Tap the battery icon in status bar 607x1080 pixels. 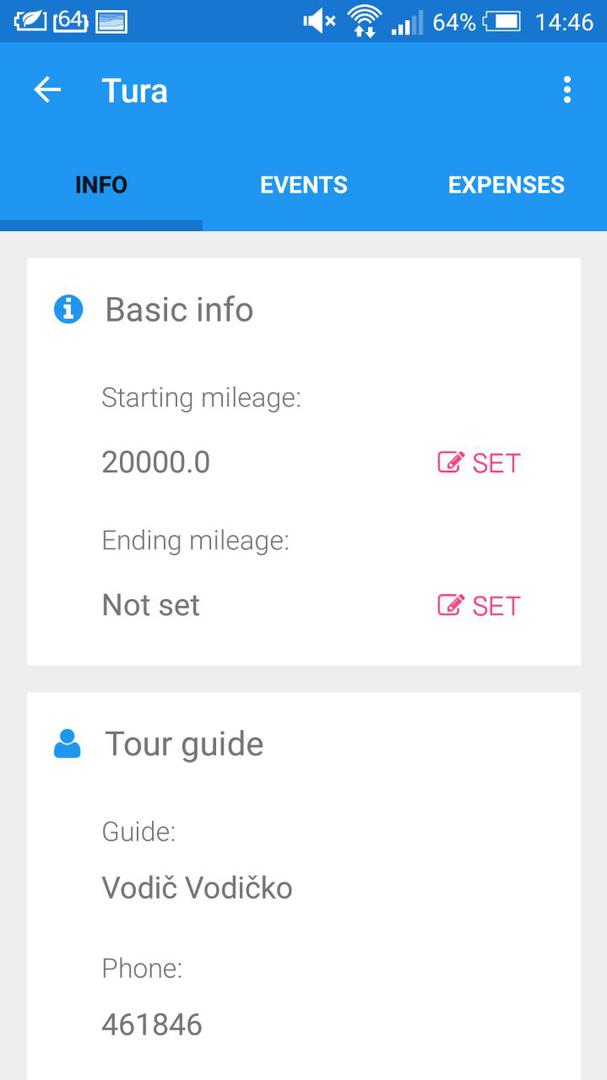point(502,21)
